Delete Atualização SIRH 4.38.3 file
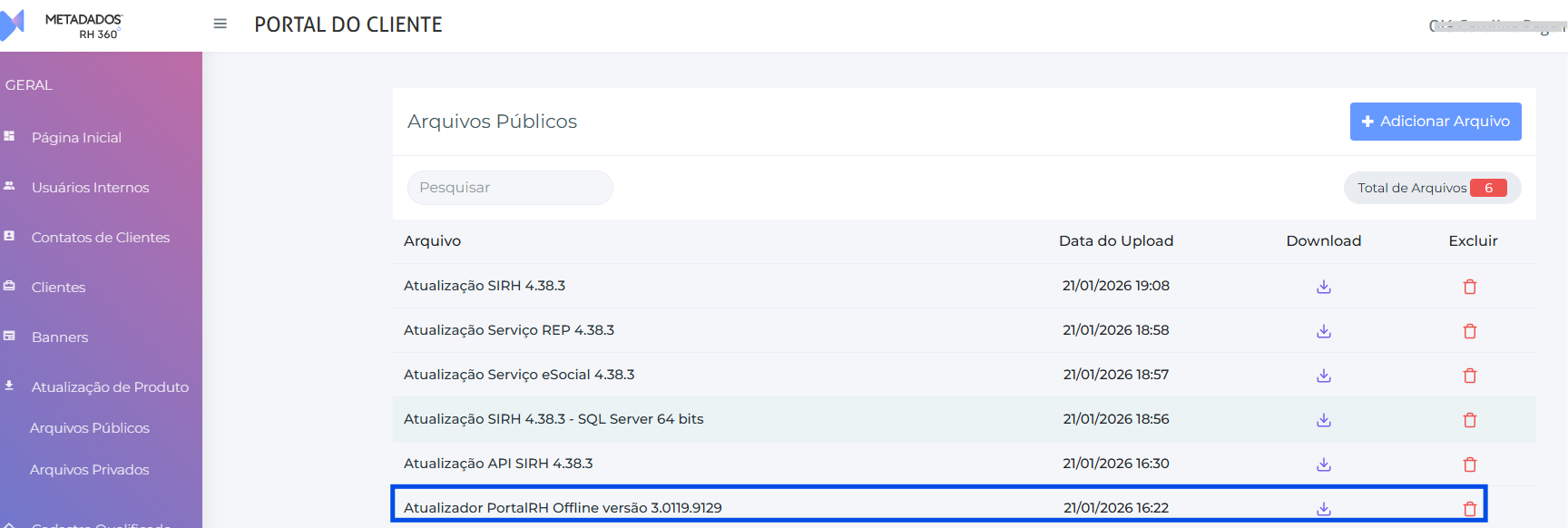Image resolution: width=1568 pixels, height=528 pixels. [x=1470, y=287]
